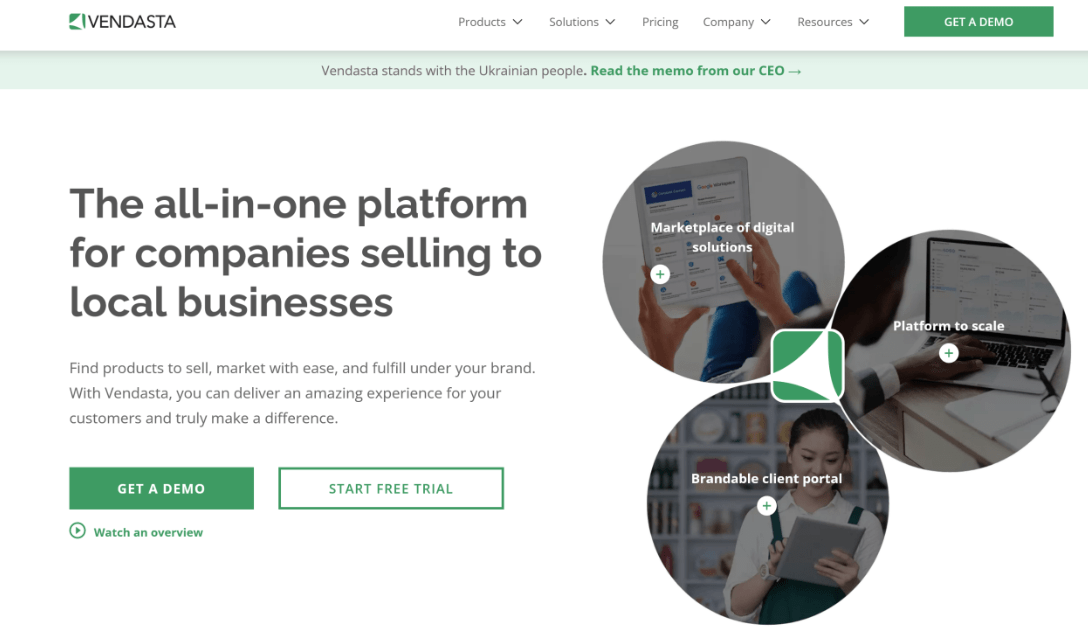The width and height of the screenshot is (1088, 638).
Task: Click the hero GET A DEMO button
Action: coord(161,488)
